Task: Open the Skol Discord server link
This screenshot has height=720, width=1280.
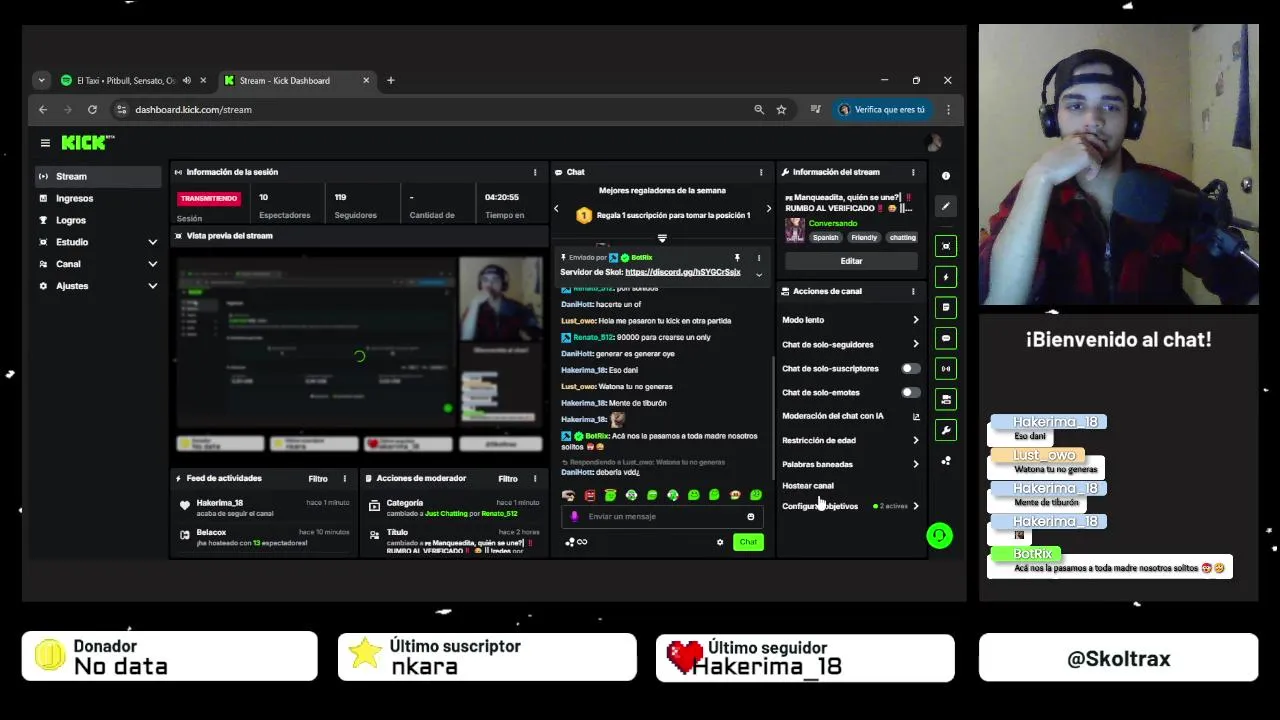Action: (682, 272)
